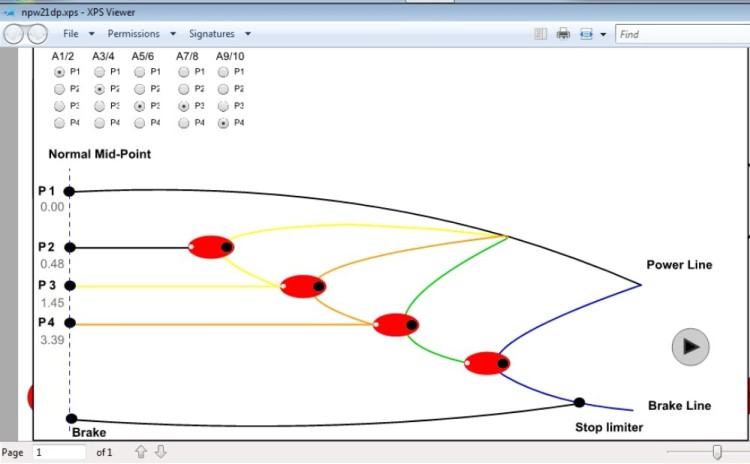750x464 pixels.
Task: Click the page number input field
Action: (60, 453)
